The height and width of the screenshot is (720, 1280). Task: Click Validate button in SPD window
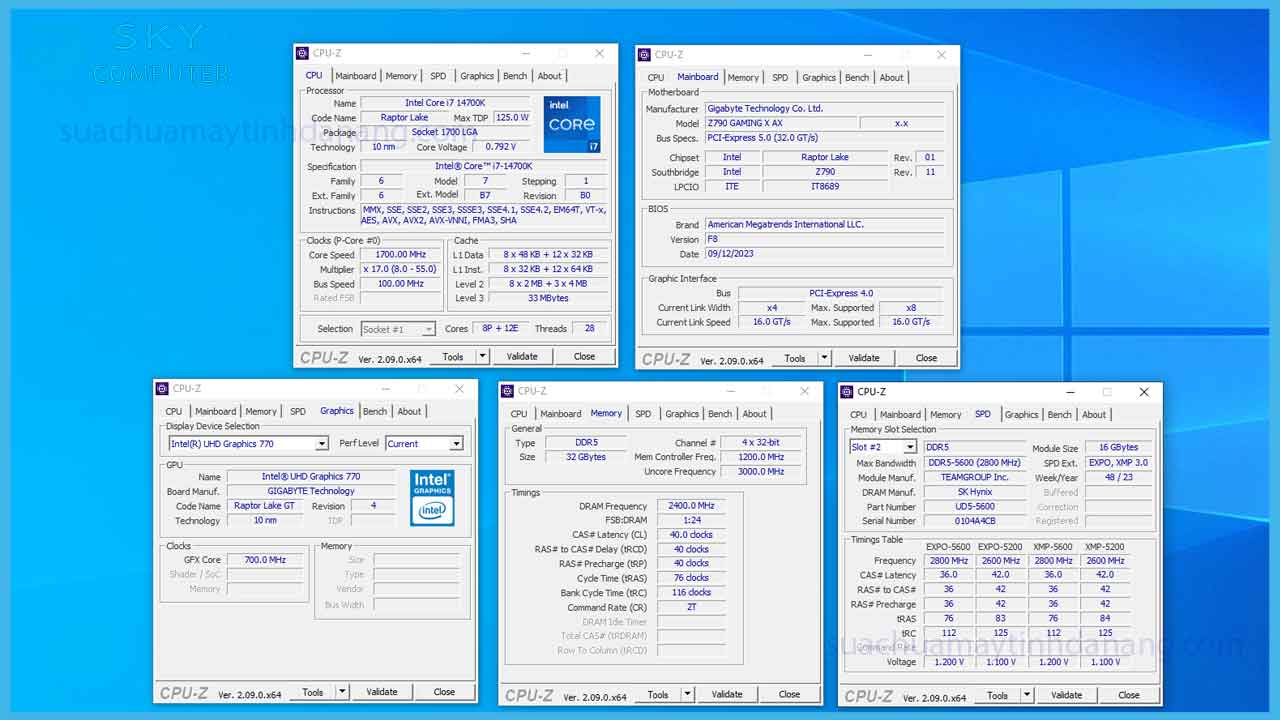pyautogui.click(x=1067, y=695)
